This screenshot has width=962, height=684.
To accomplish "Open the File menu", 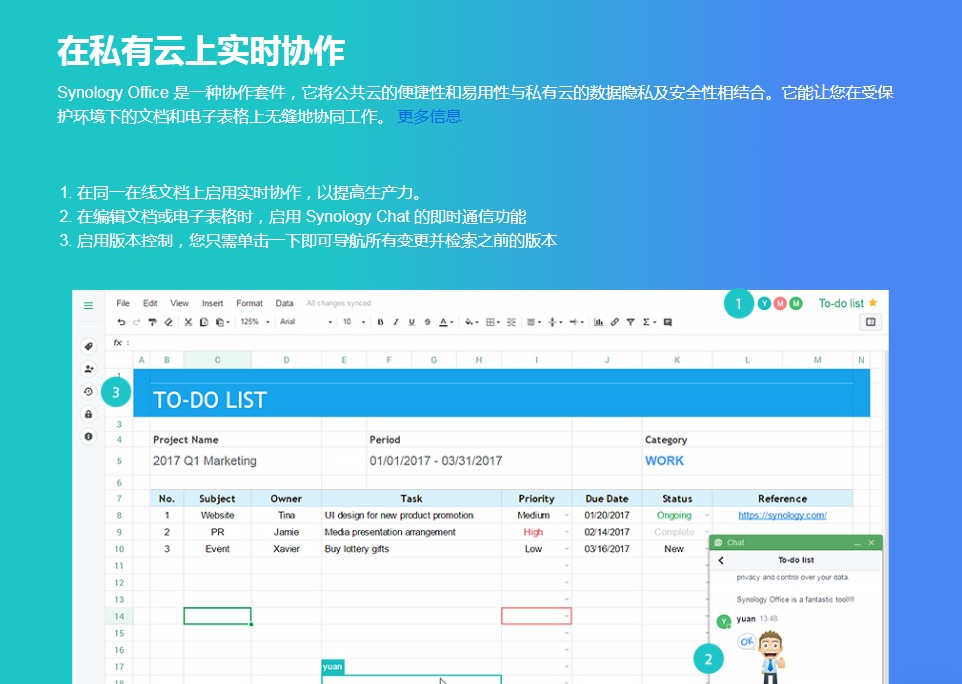I will pos(123,303).
